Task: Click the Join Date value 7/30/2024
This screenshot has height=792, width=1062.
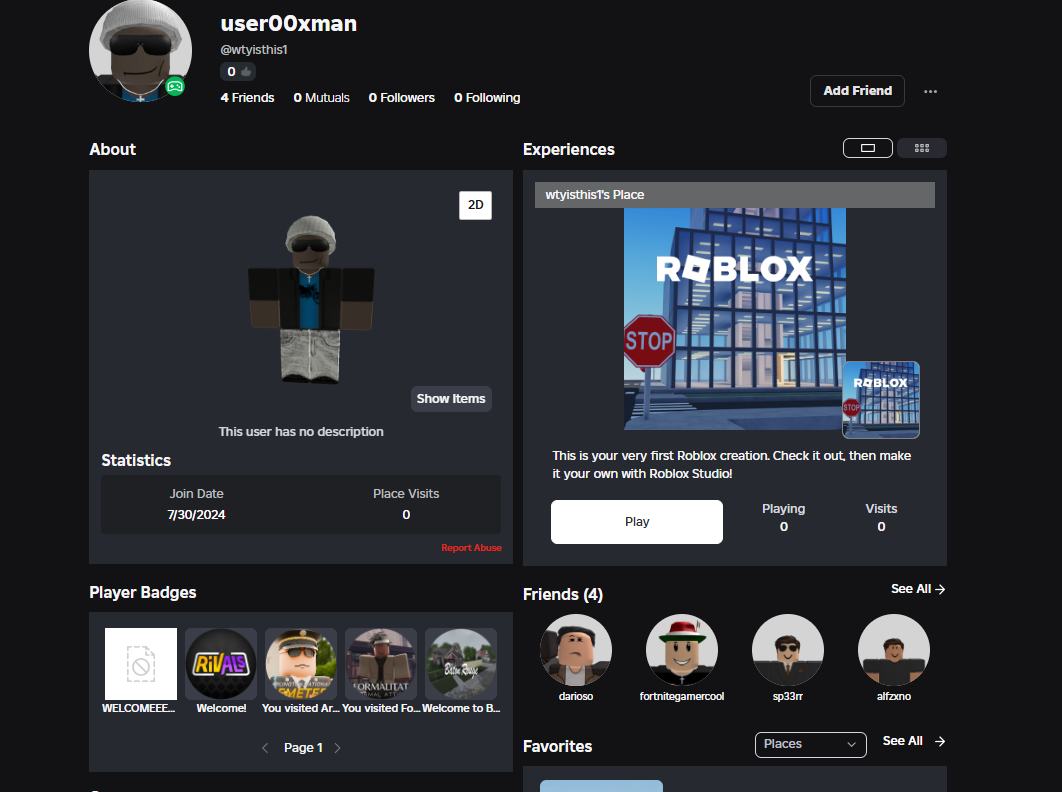Action: pyautogui.click(x=196, y=515)
